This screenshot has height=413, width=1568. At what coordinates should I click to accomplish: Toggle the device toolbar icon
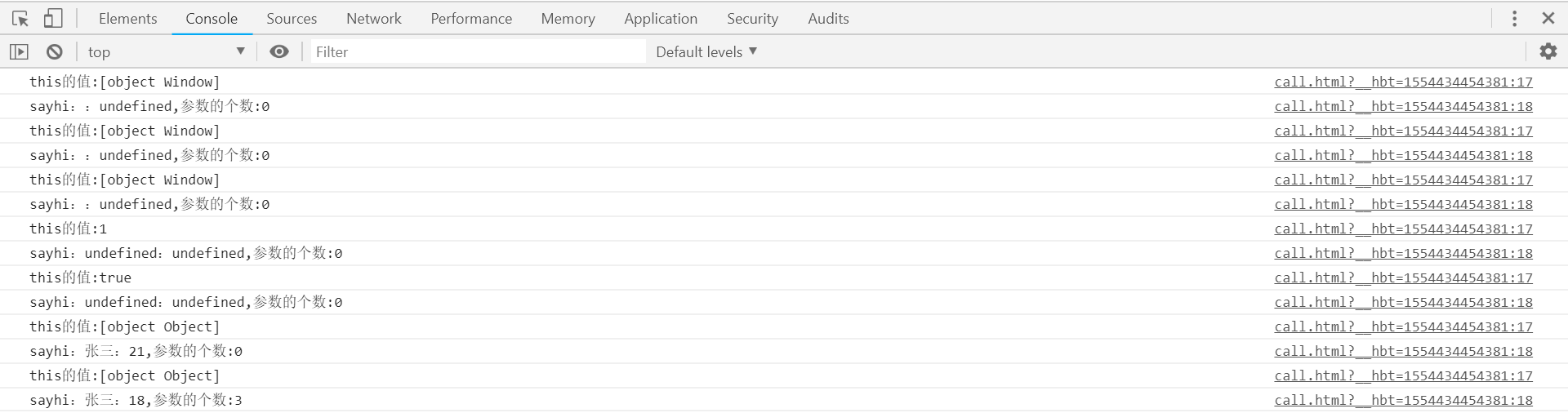53,18
